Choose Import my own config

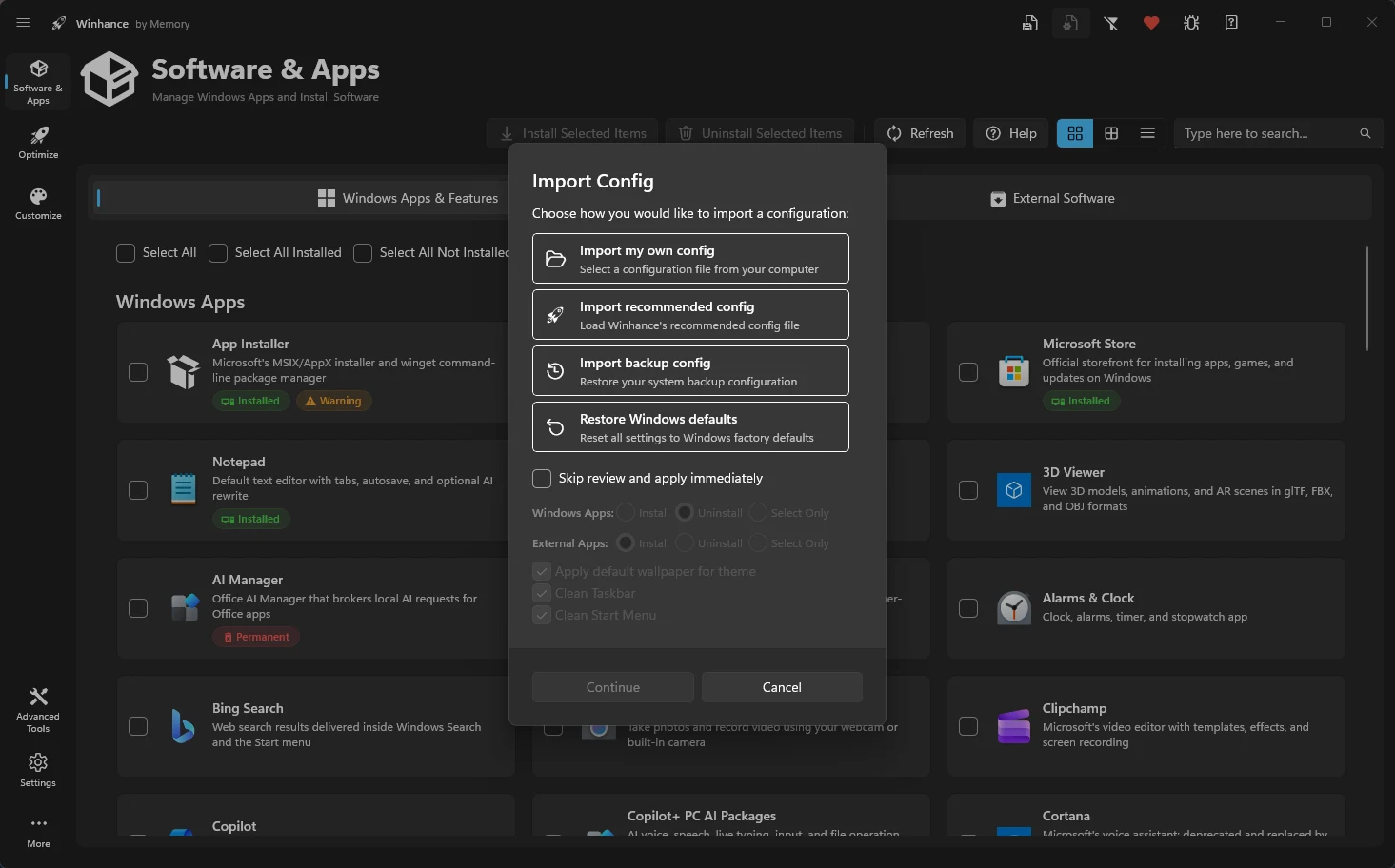[x=690, y=259]
